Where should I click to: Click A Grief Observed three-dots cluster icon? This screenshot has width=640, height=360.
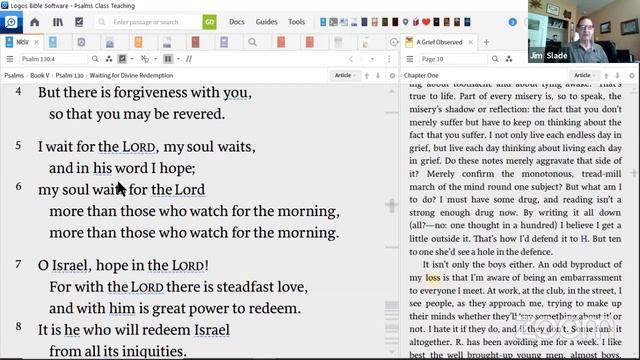point(509,59)
